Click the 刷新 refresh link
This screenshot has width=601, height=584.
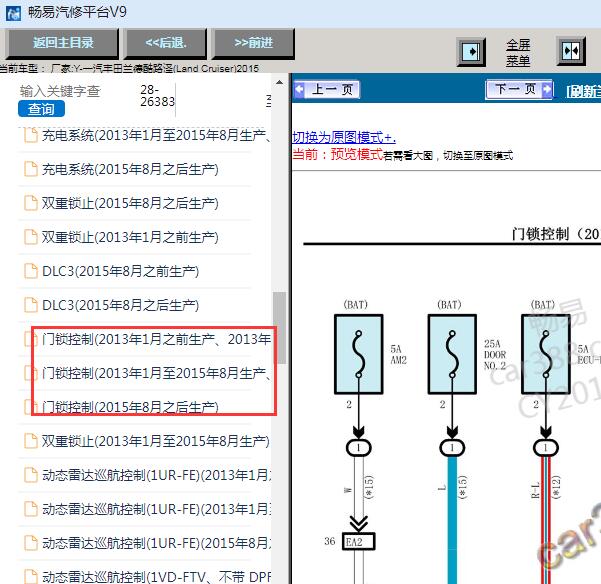[583, 91]
